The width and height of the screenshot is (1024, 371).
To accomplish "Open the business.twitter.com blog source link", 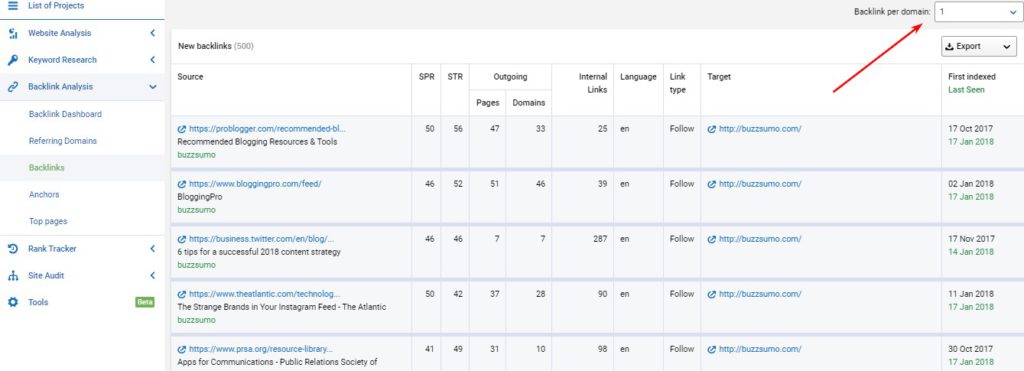I will (261, 239).
